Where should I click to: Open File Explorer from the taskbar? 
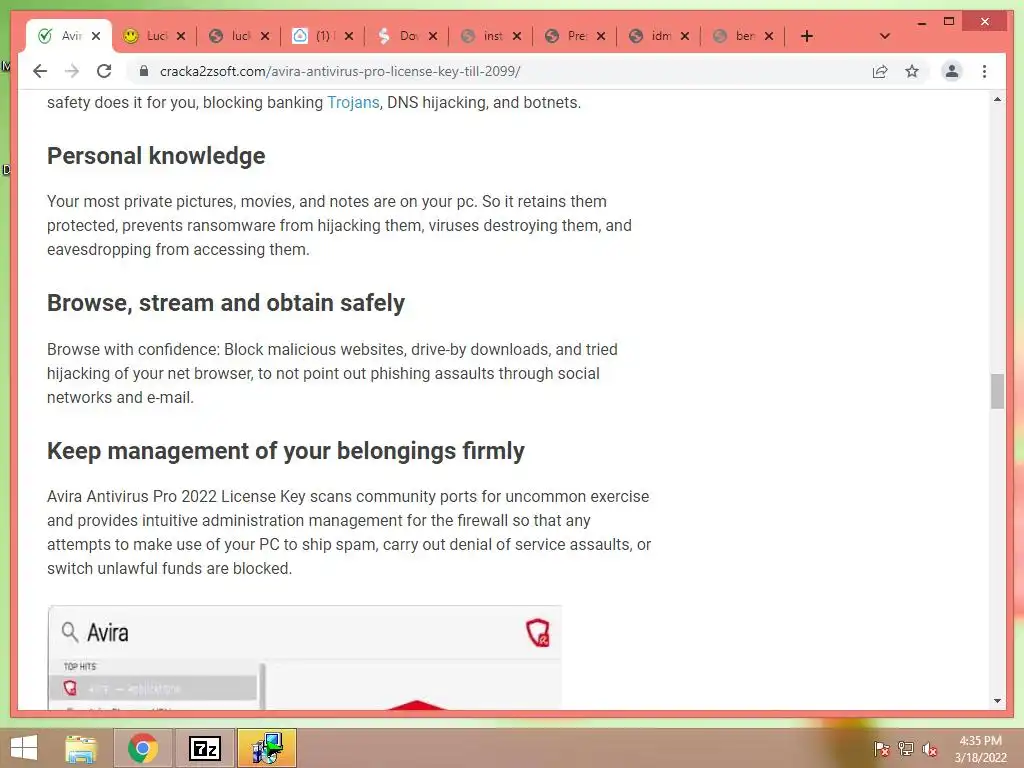(x=81, y=748)
